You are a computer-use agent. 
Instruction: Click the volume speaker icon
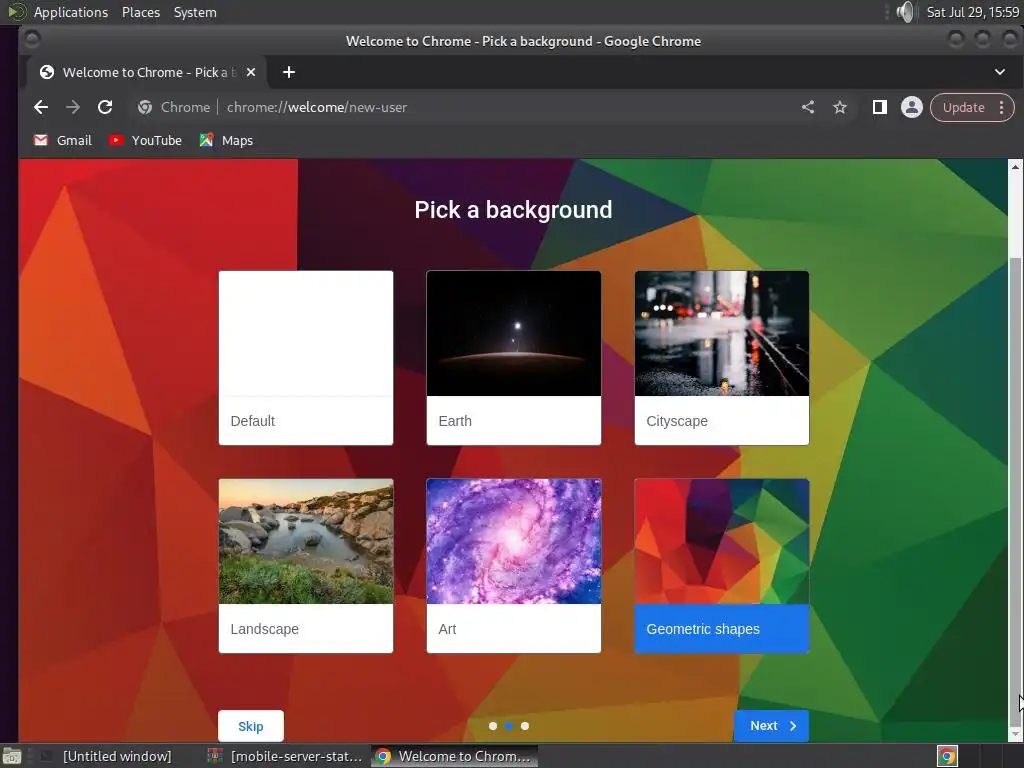click(905, 12)
